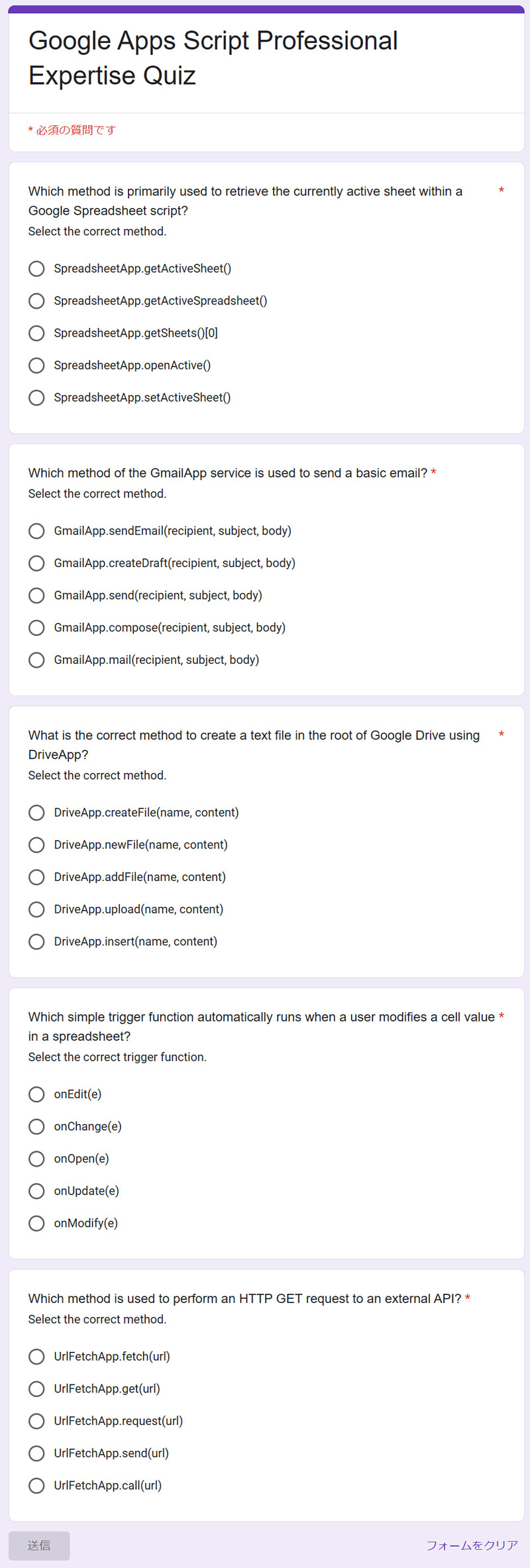Select UrlFetchApp.request(url) option
This screenshot has width=530, height=1568.
coord(36,1421)
